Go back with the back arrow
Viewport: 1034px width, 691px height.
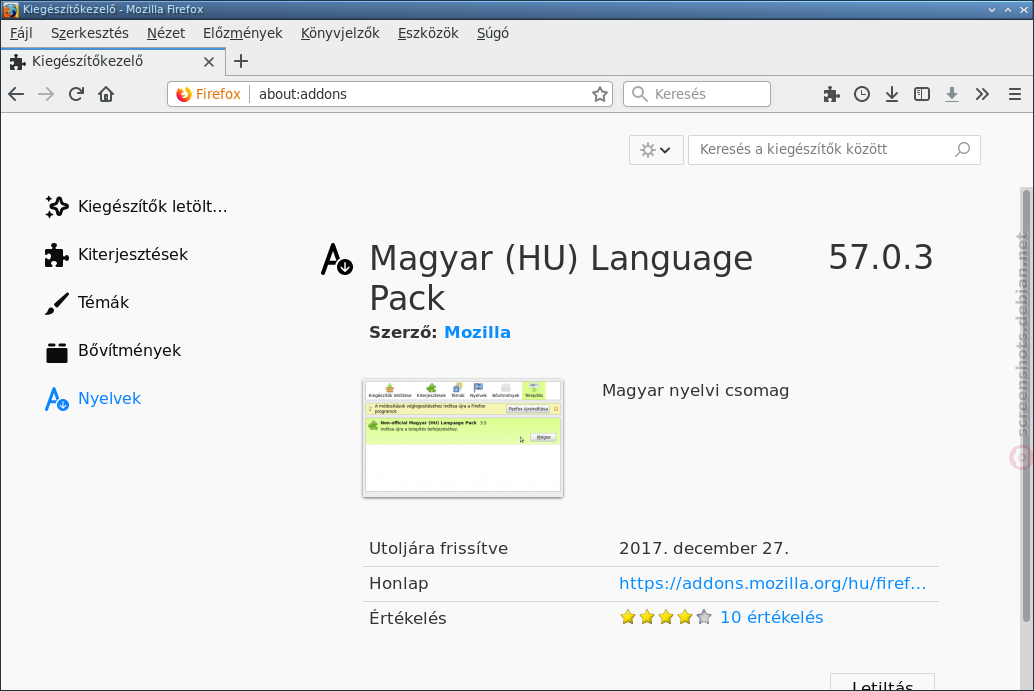pos(16,94)
